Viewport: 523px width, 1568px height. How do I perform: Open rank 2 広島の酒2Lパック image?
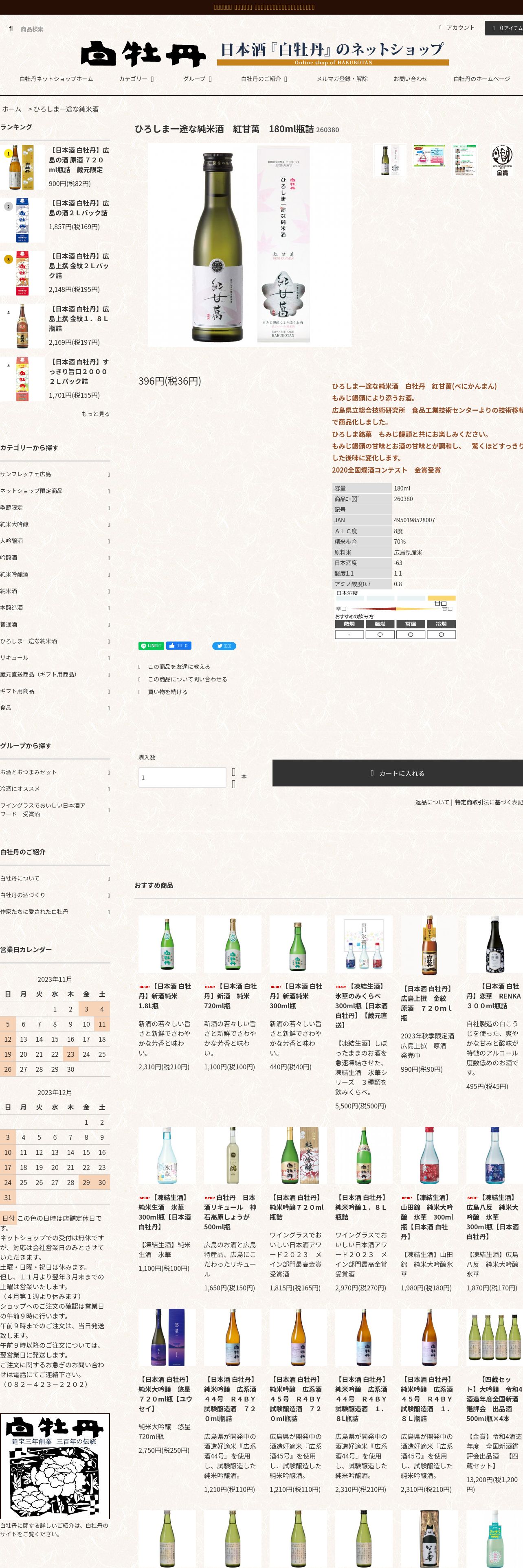pyautogui.click(x=22, y=220)
